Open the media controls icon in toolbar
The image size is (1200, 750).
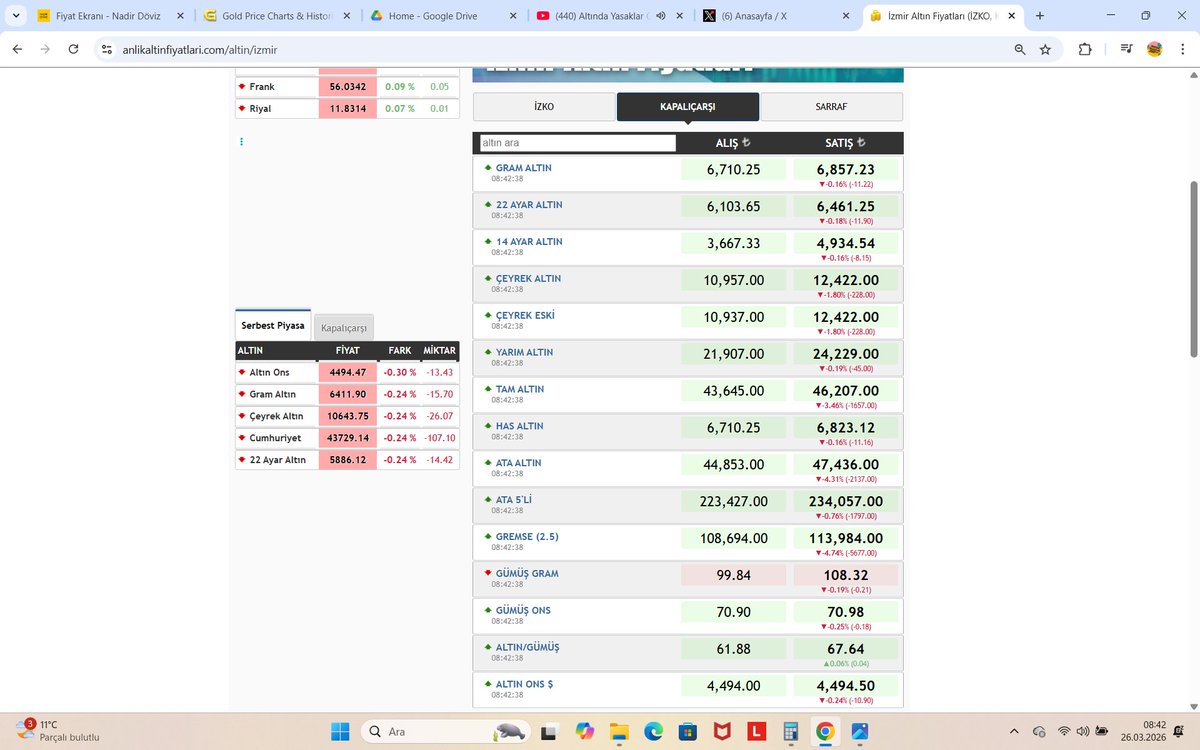1127,49
